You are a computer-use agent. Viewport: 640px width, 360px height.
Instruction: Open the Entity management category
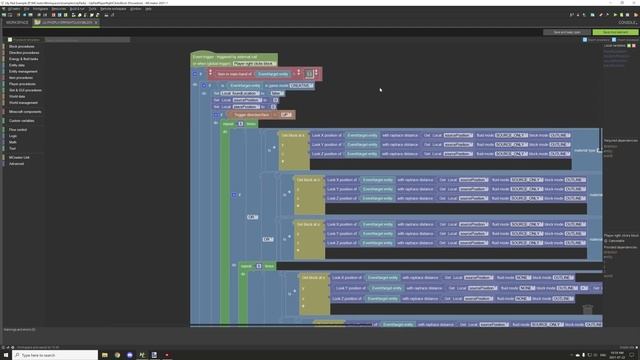23,71
